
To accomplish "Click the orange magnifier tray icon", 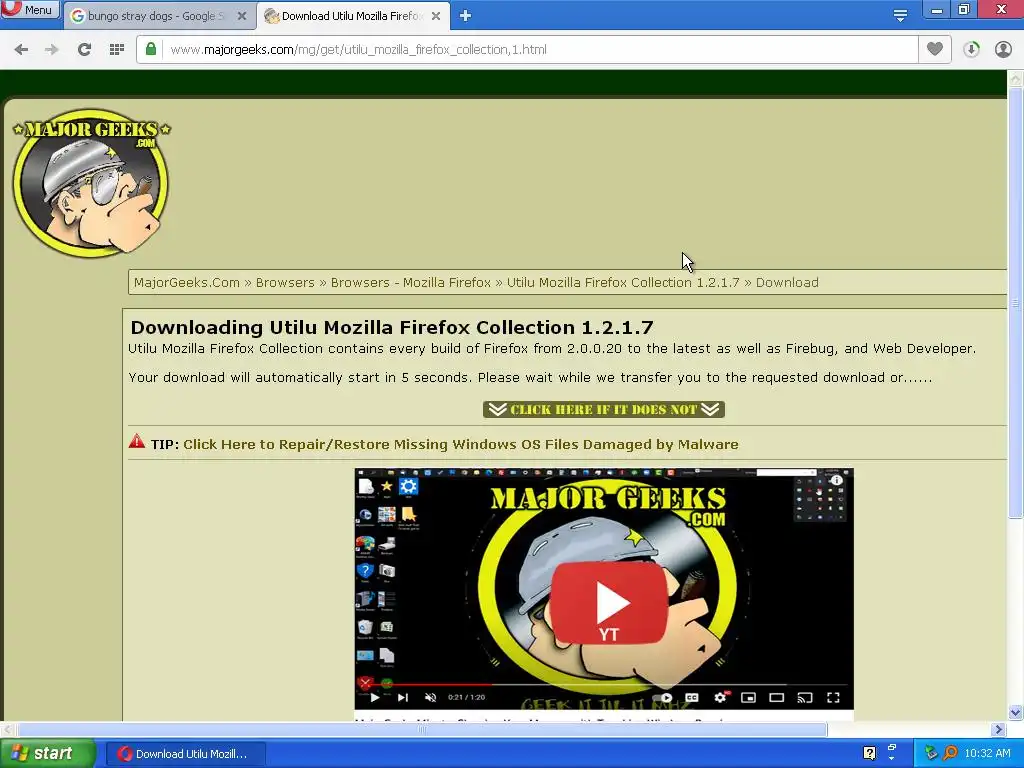I will (x=950, y=753).
